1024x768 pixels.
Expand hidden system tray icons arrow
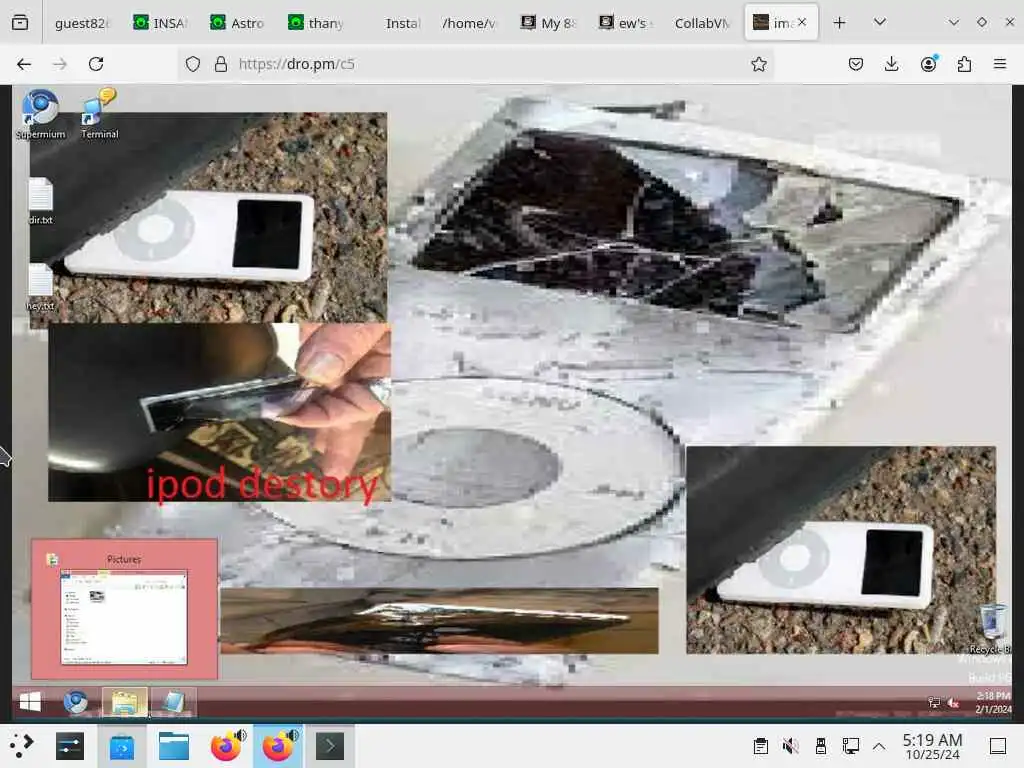pyautogui.click(x=879, y=746)
